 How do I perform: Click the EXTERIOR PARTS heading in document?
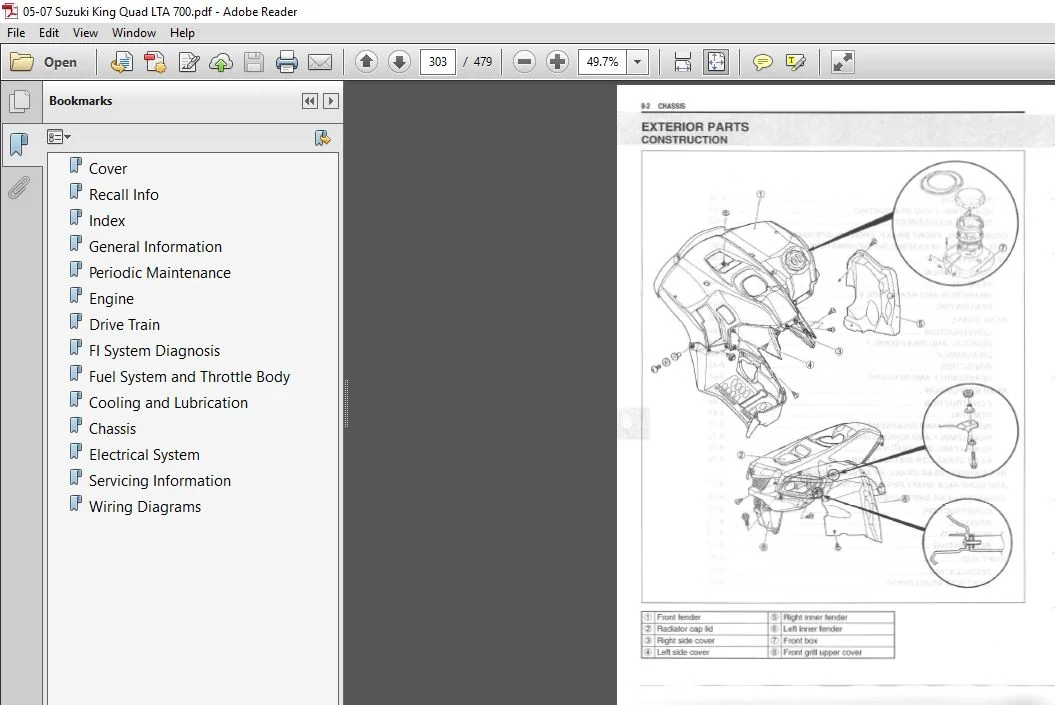[695, 127]
